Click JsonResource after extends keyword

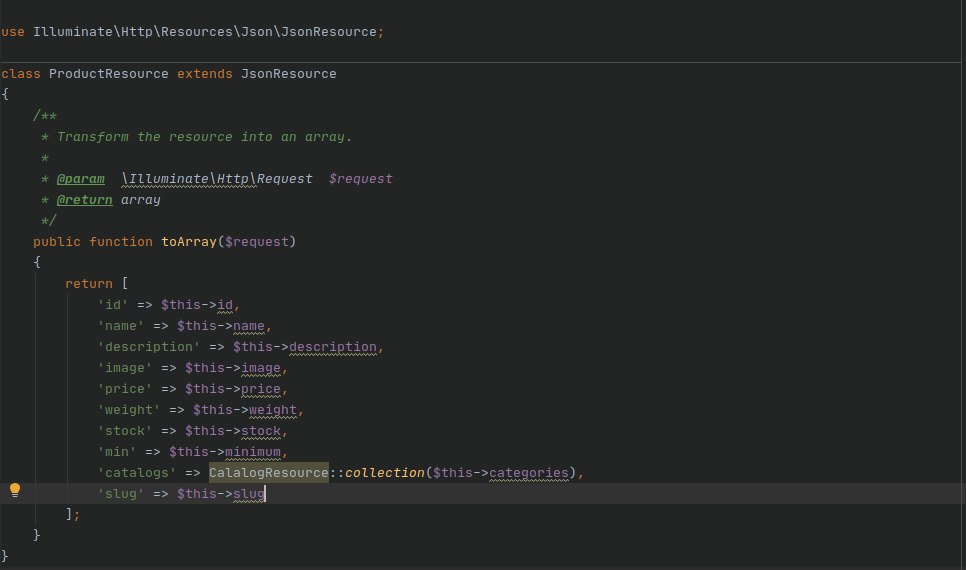[x=288, y=74]
